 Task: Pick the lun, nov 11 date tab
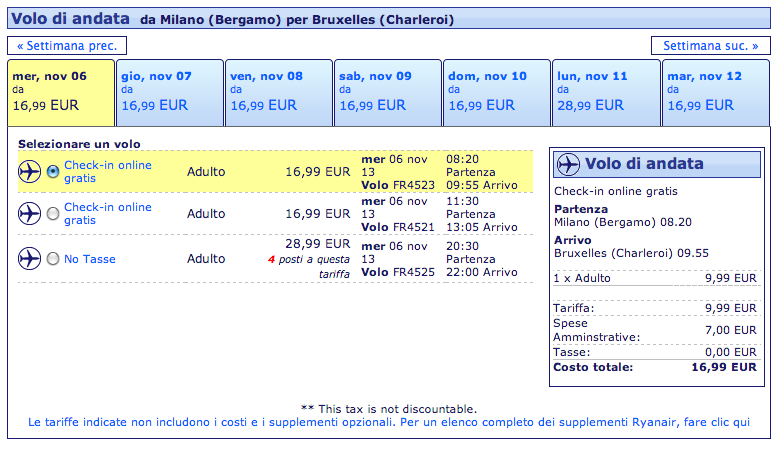[x=605, y=92]
